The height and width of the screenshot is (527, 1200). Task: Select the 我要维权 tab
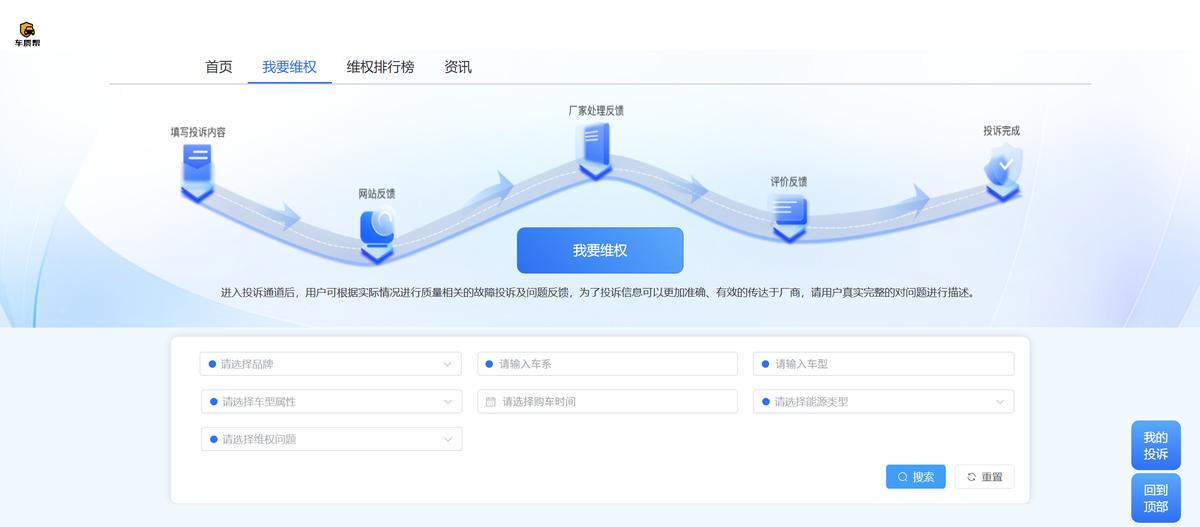289,67
